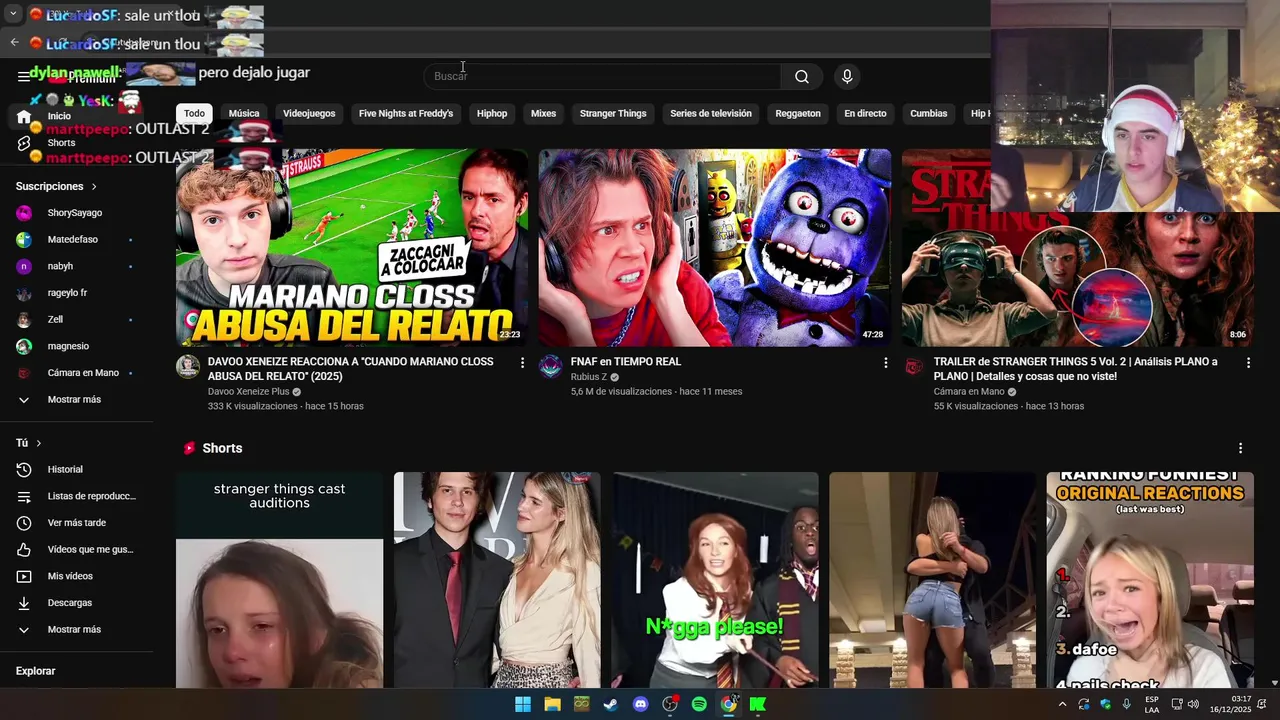Image resolution: width=1280 pixels, height=720 pixels.
Task: Select the Stranger Things filter chip
Action: (x=613, y=113)
